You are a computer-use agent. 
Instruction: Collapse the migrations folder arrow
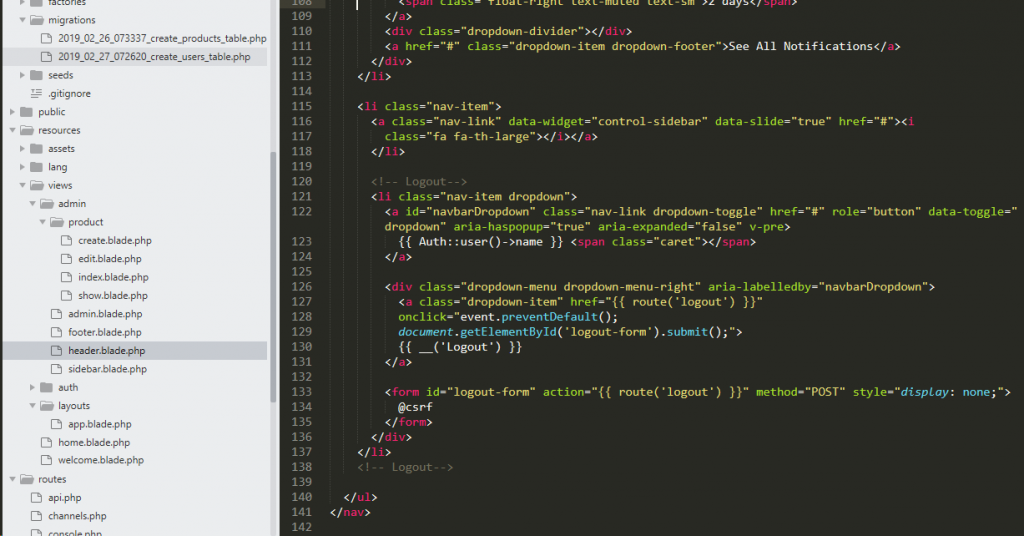pos(22,20)
